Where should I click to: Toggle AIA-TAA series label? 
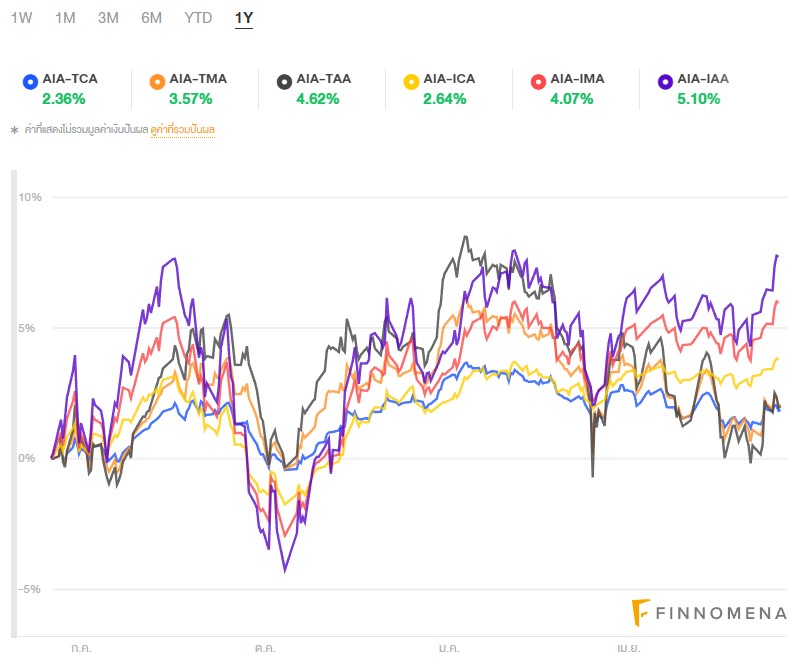(x=324, y=78)
